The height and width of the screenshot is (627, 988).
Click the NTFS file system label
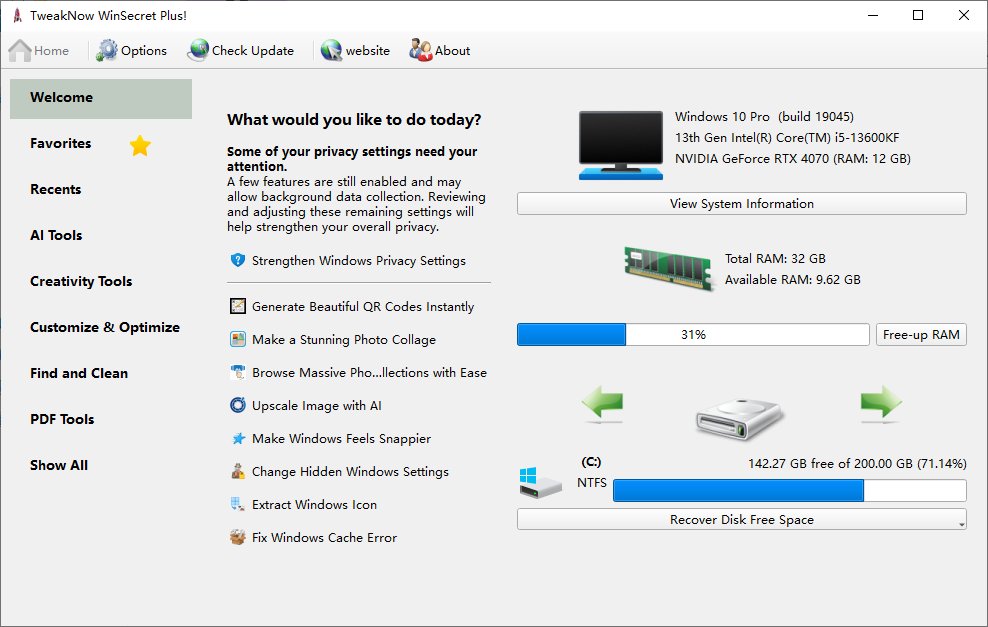click(x=592, y=483)
